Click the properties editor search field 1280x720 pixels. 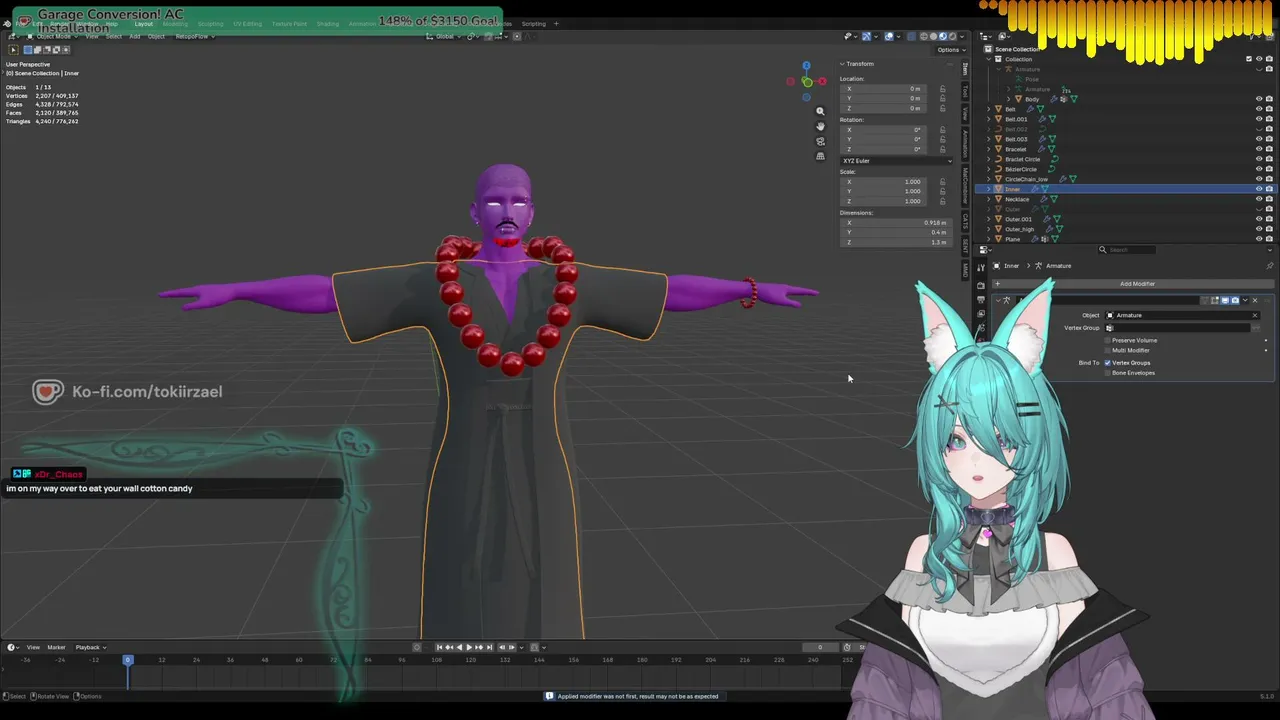[1128, 250]
